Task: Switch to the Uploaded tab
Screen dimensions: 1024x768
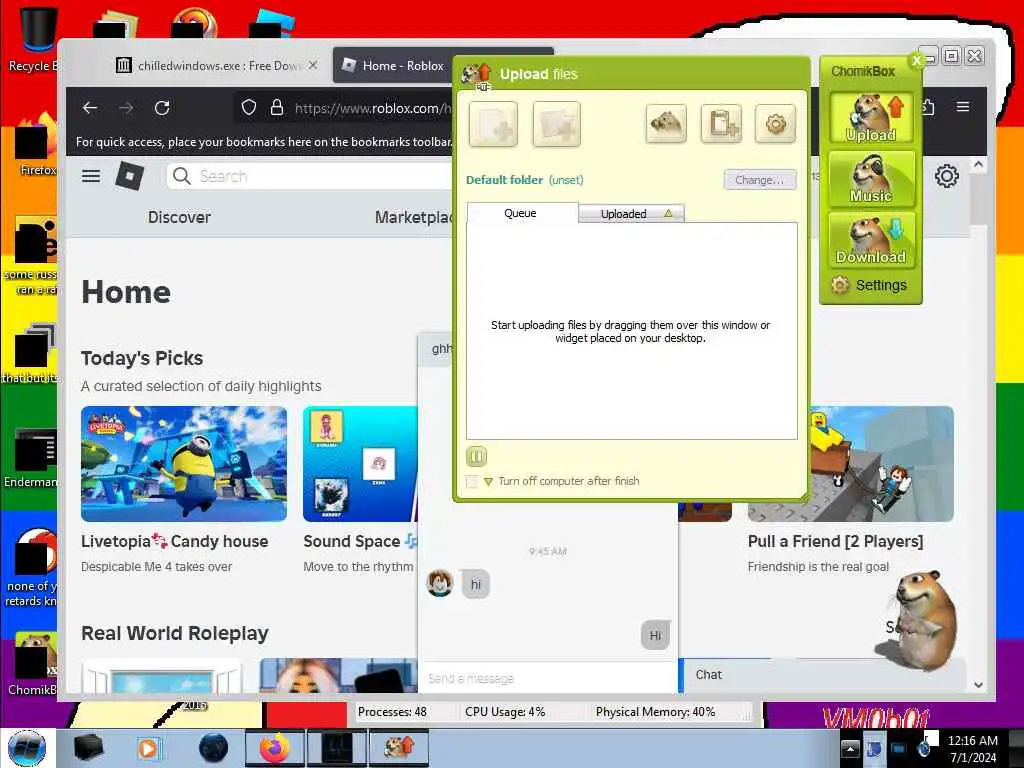Action: coord(632,214)
